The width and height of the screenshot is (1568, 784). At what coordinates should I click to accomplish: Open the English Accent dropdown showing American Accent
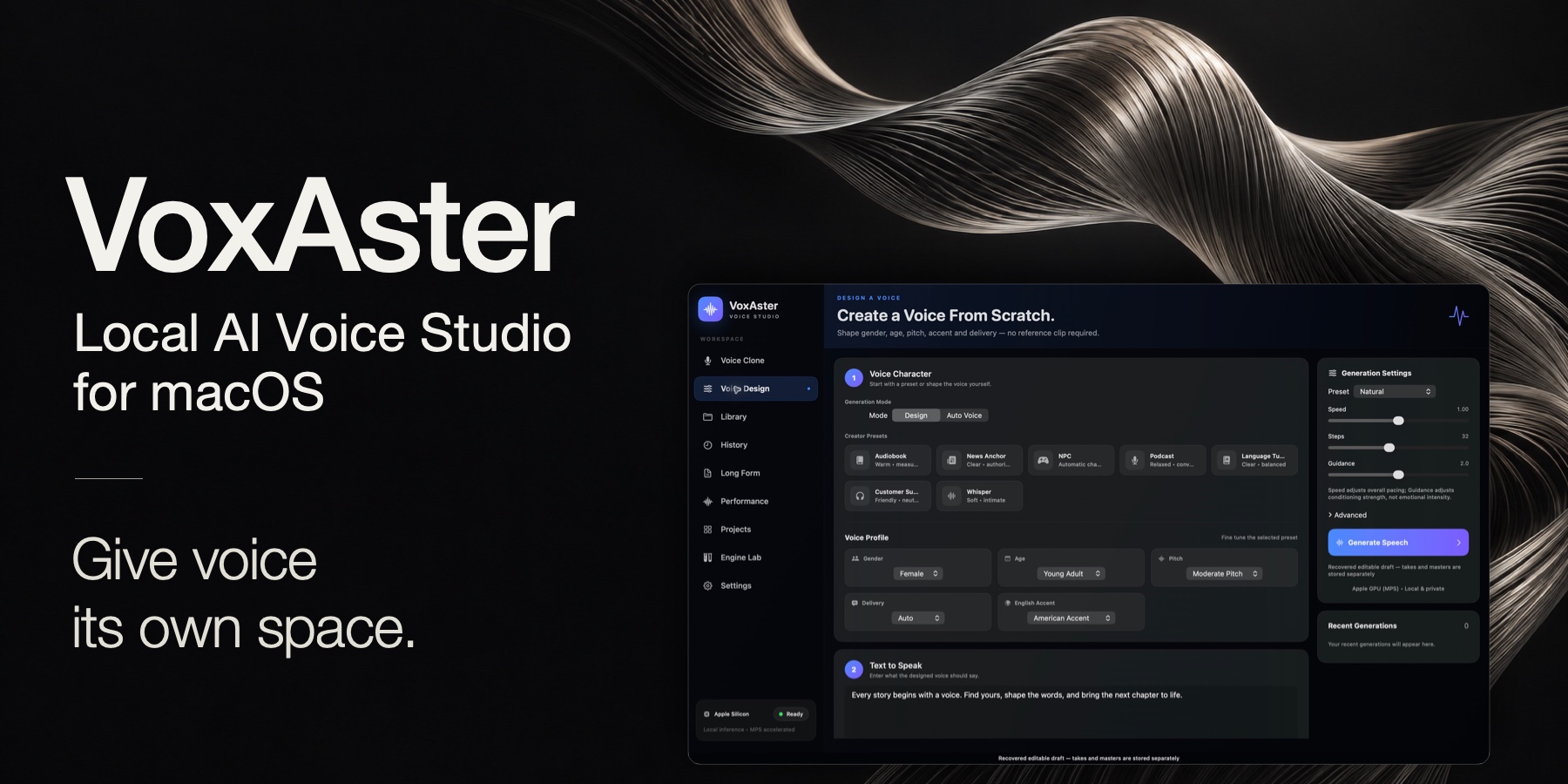[1071, 618]
